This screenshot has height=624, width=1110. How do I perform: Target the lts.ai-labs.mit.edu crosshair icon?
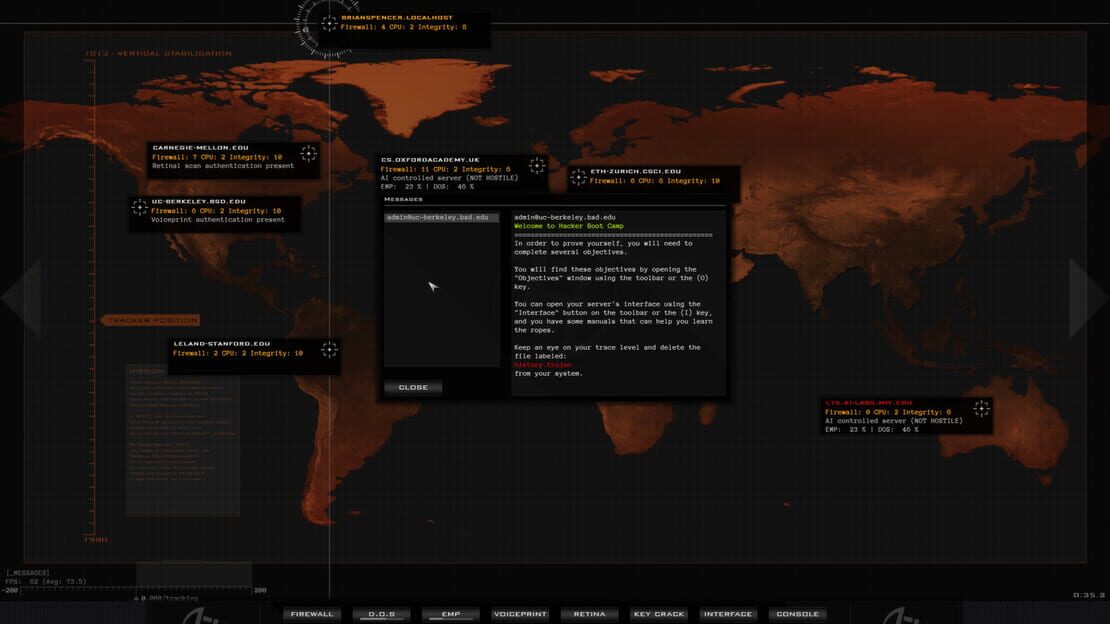(x=981, y=408)
